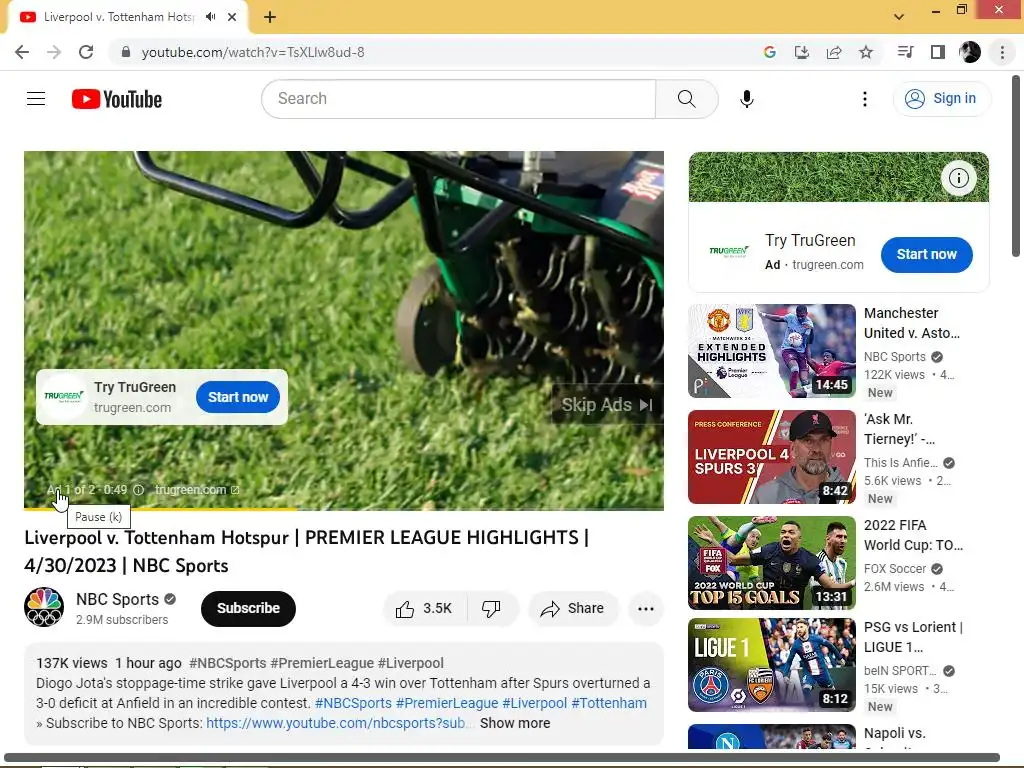
Task: Open trugreen.com link in video player
Action: 197,490
